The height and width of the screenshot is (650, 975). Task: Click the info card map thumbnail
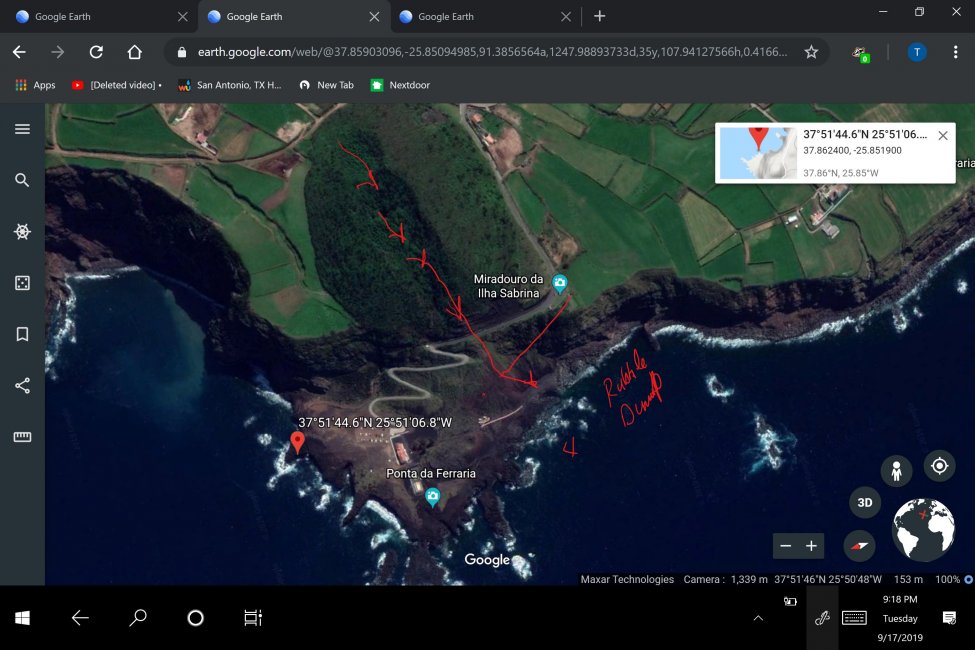click(758, 153)
